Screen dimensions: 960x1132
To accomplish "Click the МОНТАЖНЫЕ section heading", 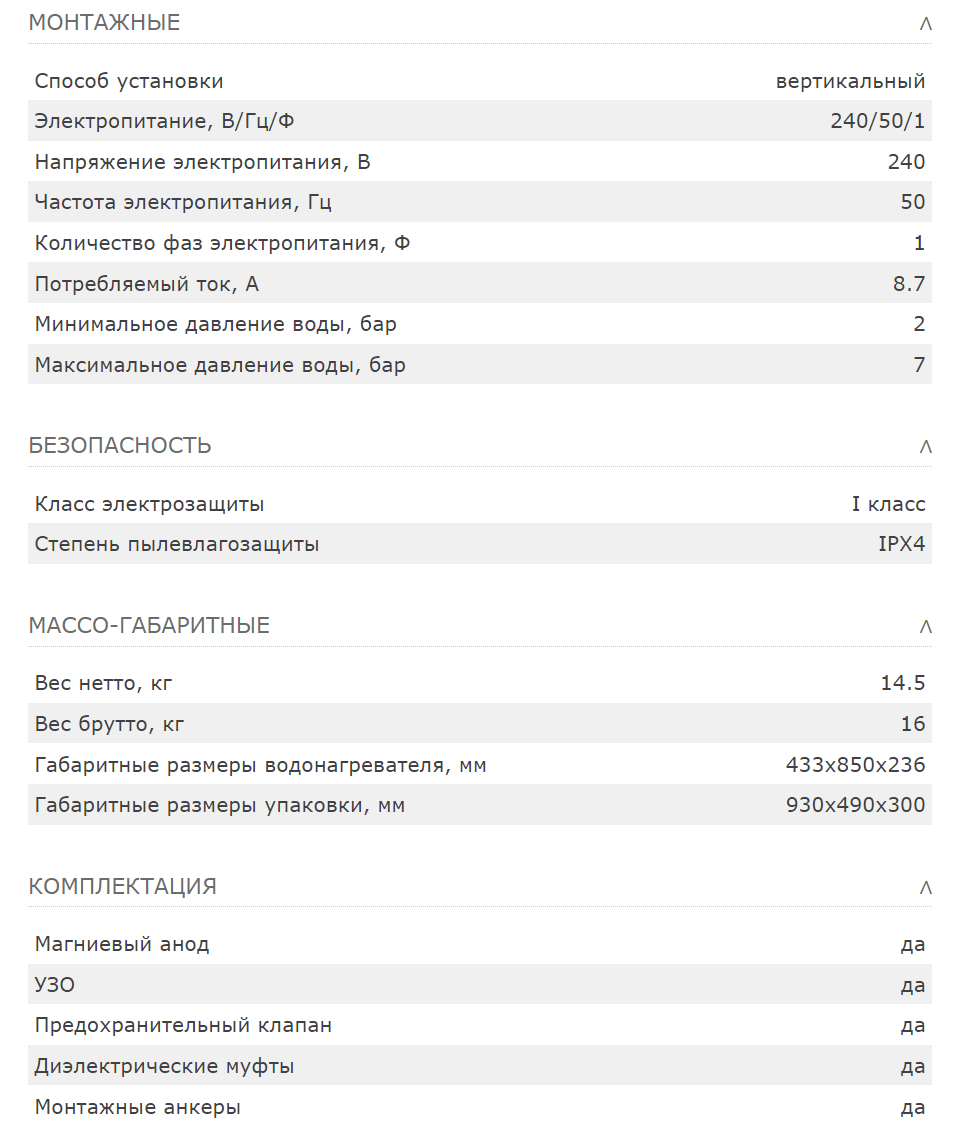I will pos(104,23).
